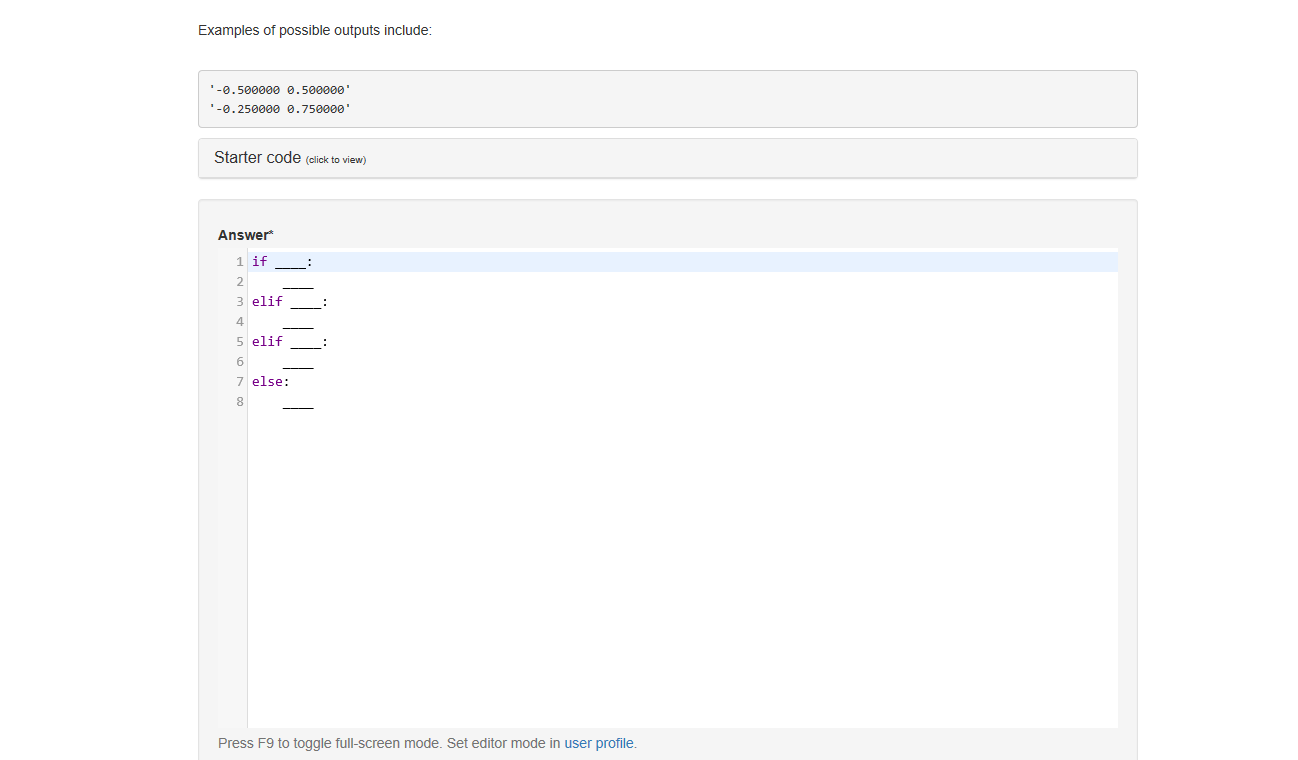
Task: Select line number 1 in the gutter
Action: coord(239,261)
